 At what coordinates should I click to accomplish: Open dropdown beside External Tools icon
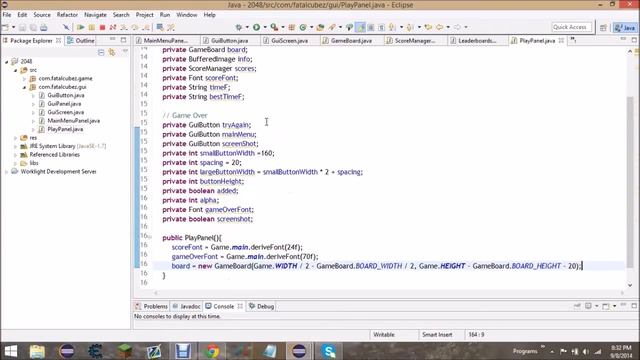coord(283,27)
